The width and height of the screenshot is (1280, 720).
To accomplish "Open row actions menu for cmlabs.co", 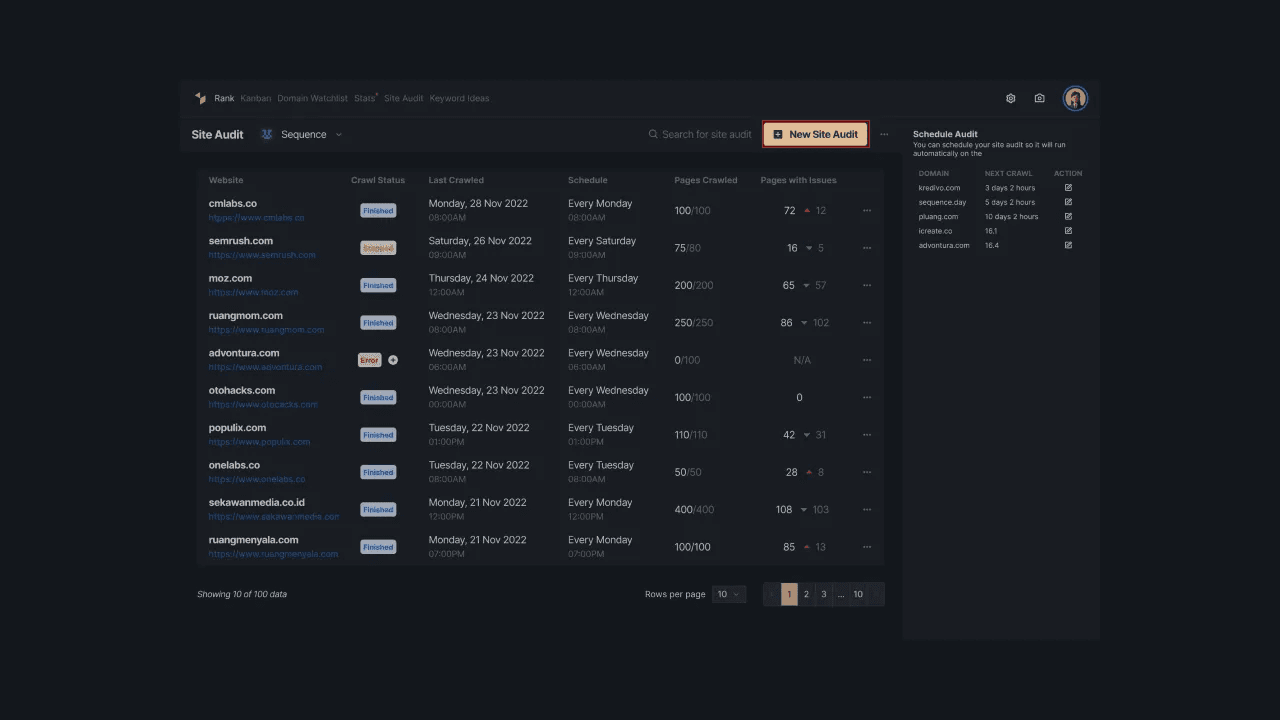I will [867, 211].
